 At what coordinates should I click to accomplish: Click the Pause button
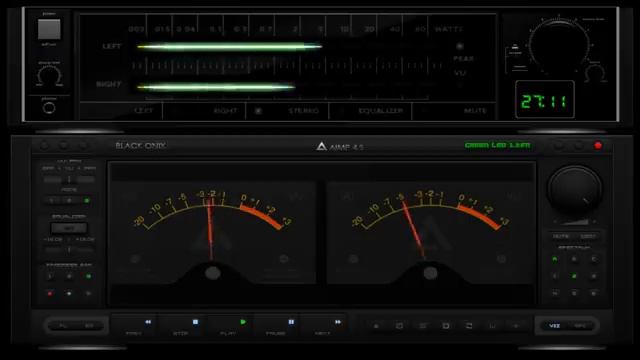tap(277, 326)
